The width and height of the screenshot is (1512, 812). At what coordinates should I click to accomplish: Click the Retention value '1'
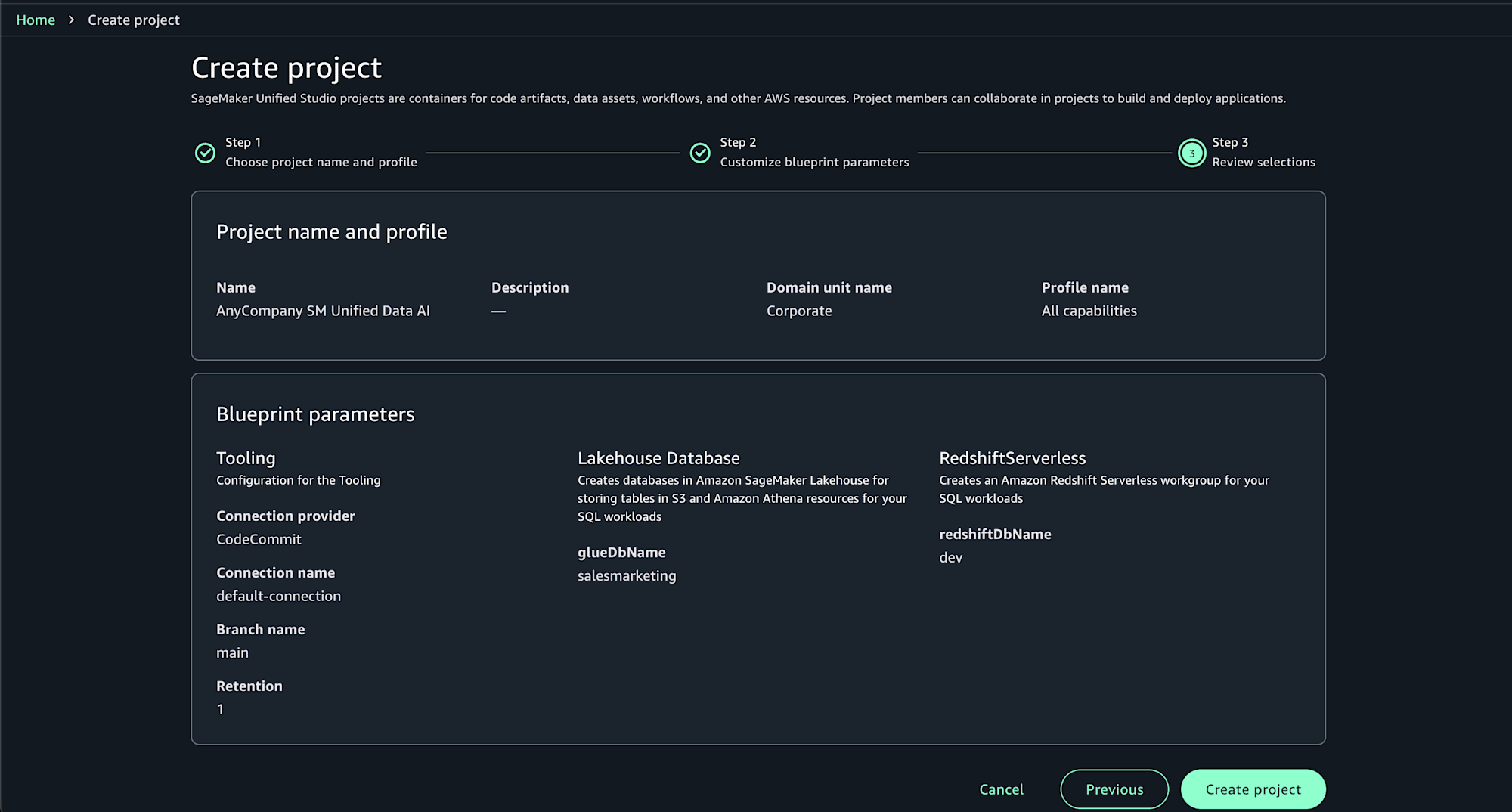tap(220, 709)
